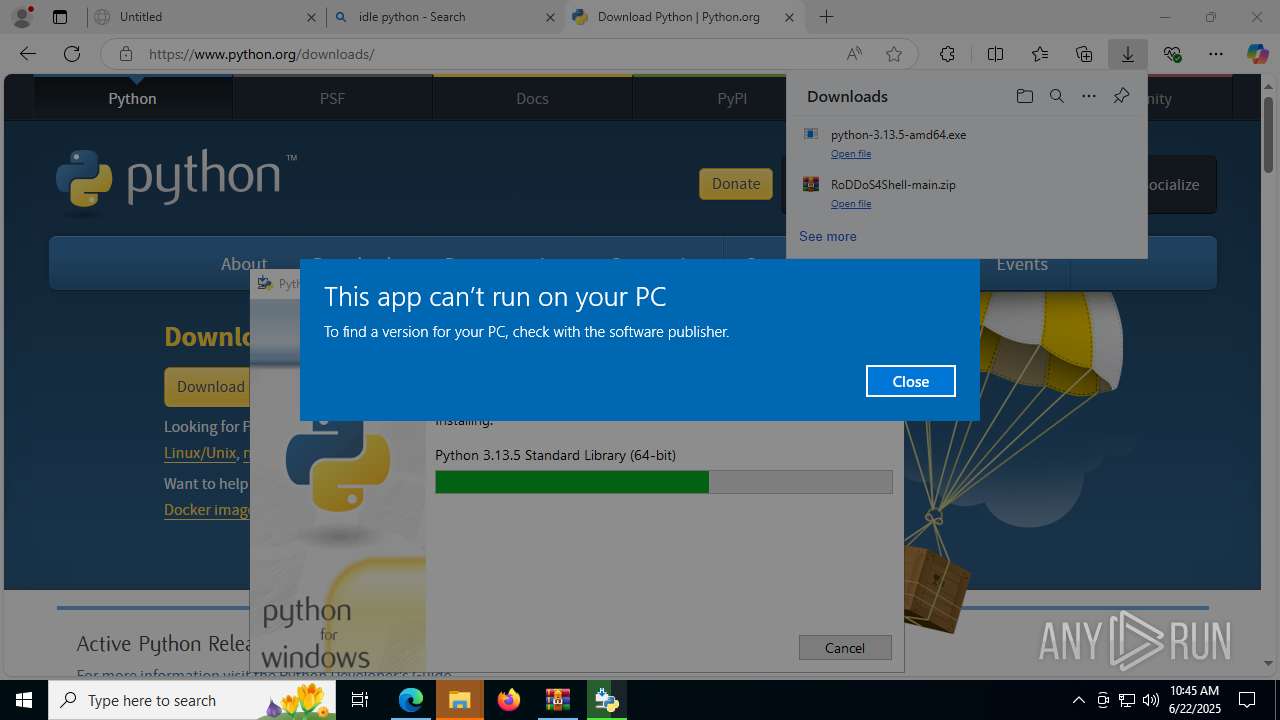1280x720 pixels.
Task: Click See more in Downloads panel
Action: click(x=827, y=236)
